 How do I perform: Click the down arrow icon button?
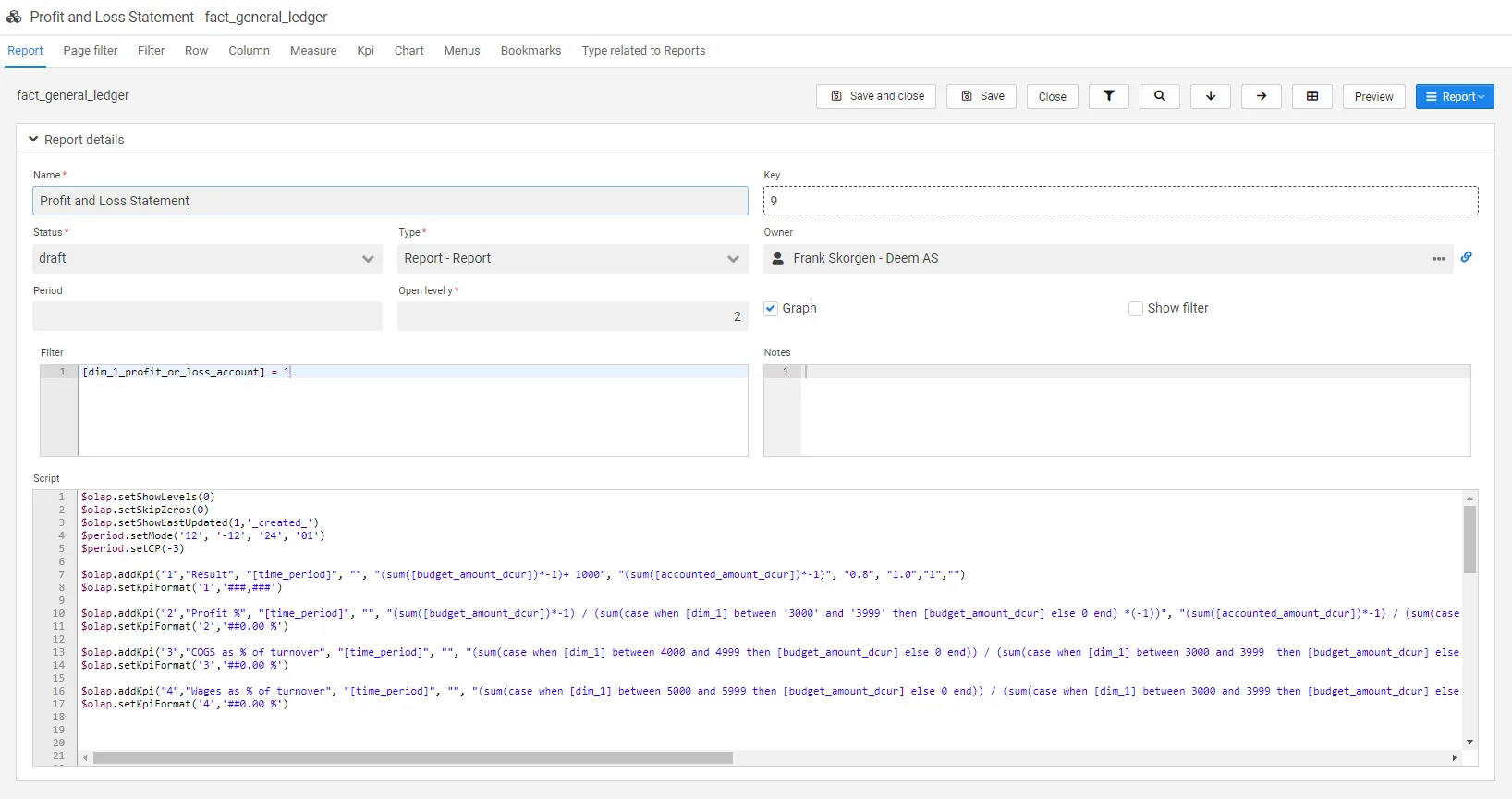(1210, 96)
